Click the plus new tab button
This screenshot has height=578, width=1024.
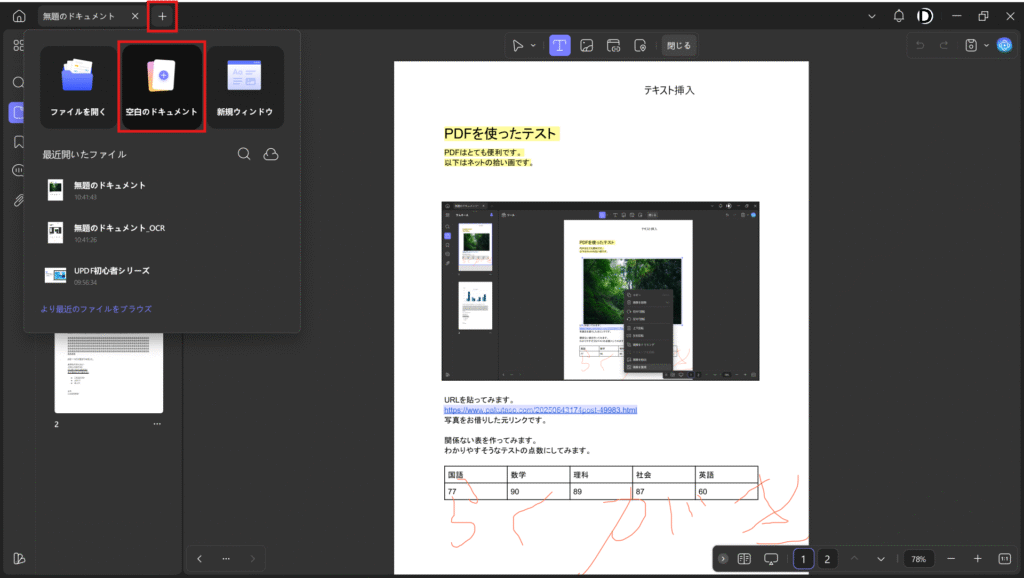coord(162,16)
